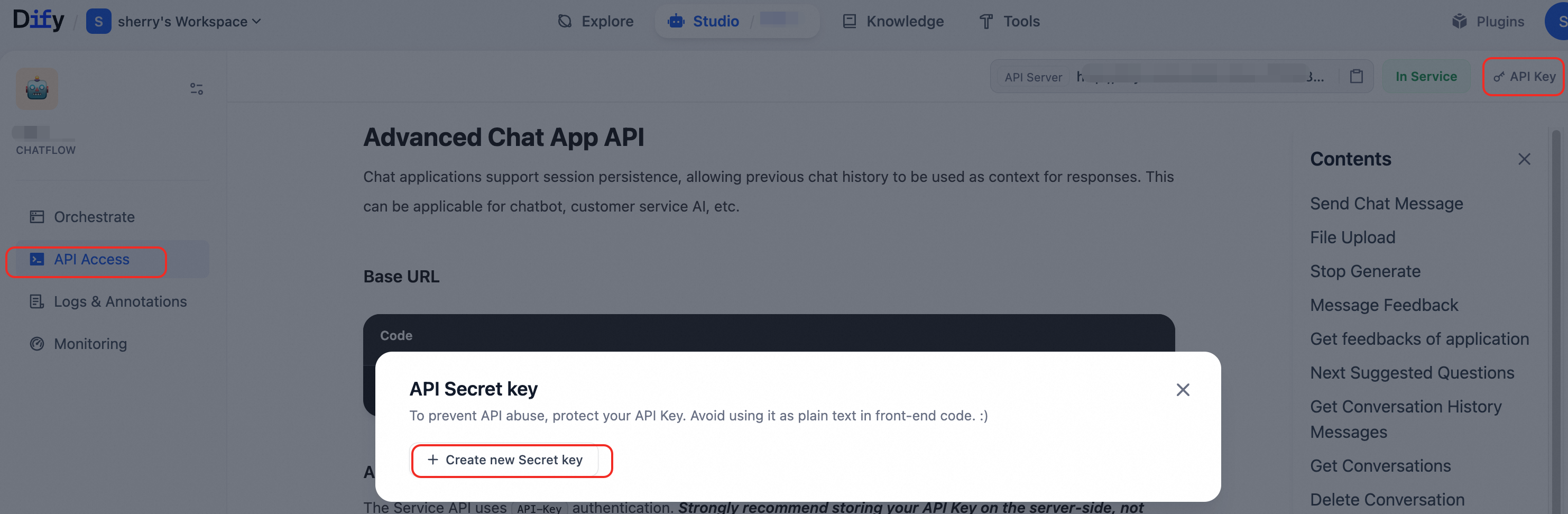Collapse the Contents panel
Screen dimensions: 1568x514
[1524, 159]
